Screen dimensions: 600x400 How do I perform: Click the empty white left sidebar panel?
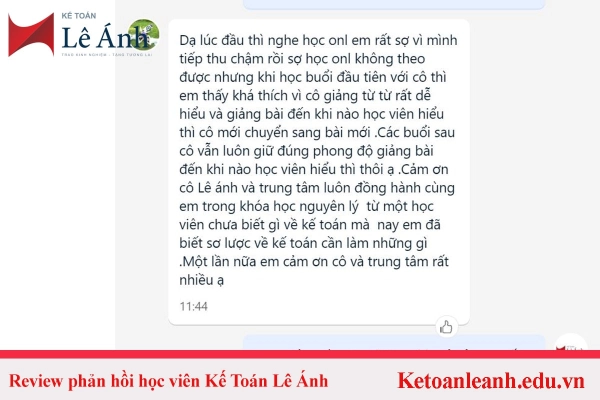pos(57,203)
